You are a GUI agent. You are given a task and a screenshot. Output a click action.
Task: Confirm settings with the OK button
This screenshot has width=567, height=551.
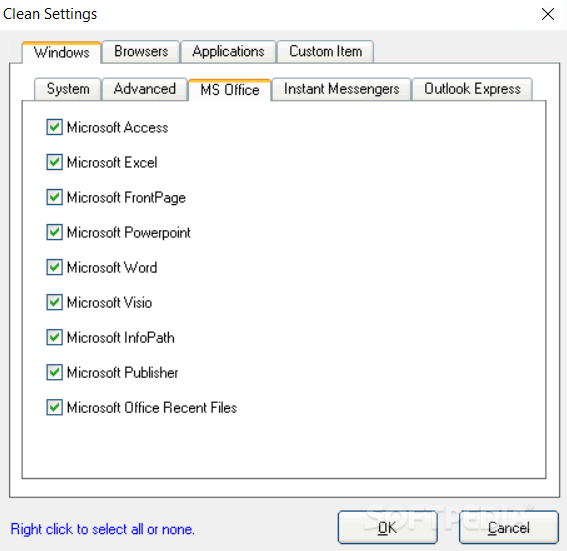388,527
